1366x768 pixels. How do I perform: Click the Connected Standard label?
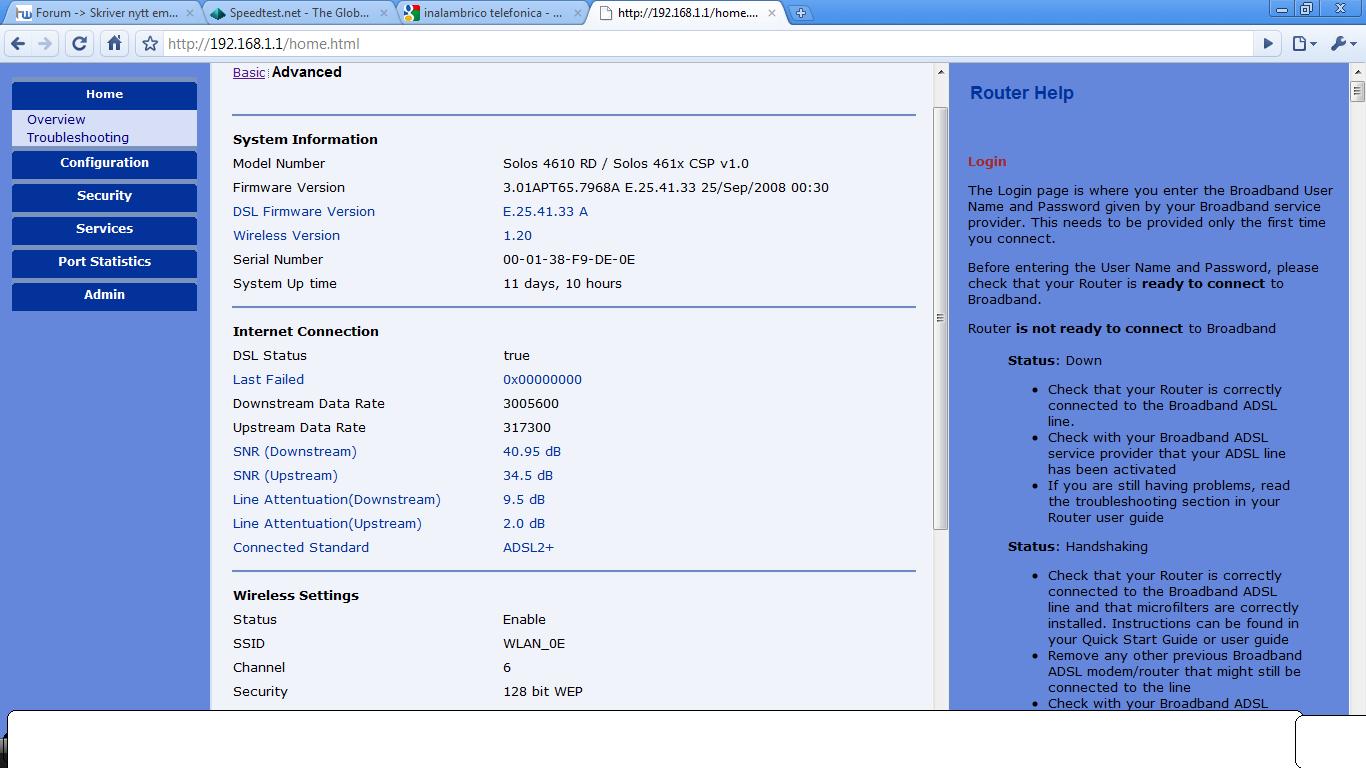pyautogui.click(x=301, y=547)
